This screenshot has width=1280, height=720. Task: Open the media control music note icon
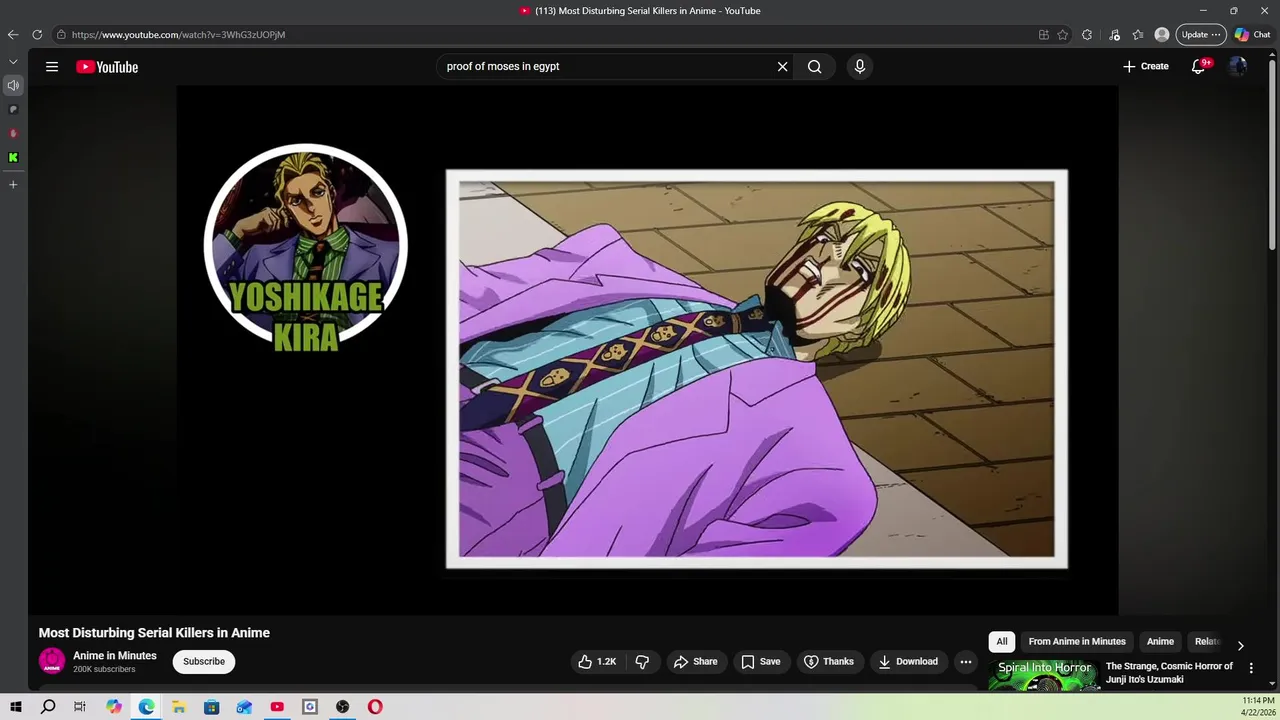(1115, 35)
